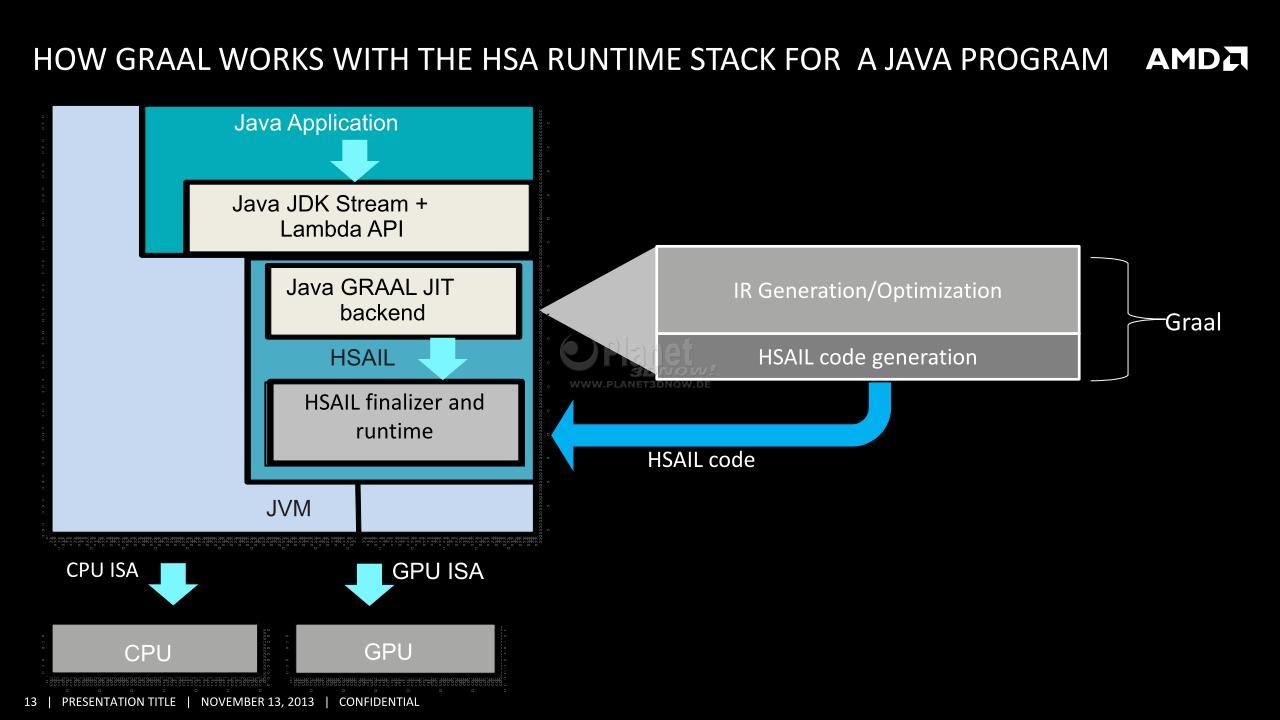Click the NOVEMBER 13, 2013 footer date

(x=257, y=702)
